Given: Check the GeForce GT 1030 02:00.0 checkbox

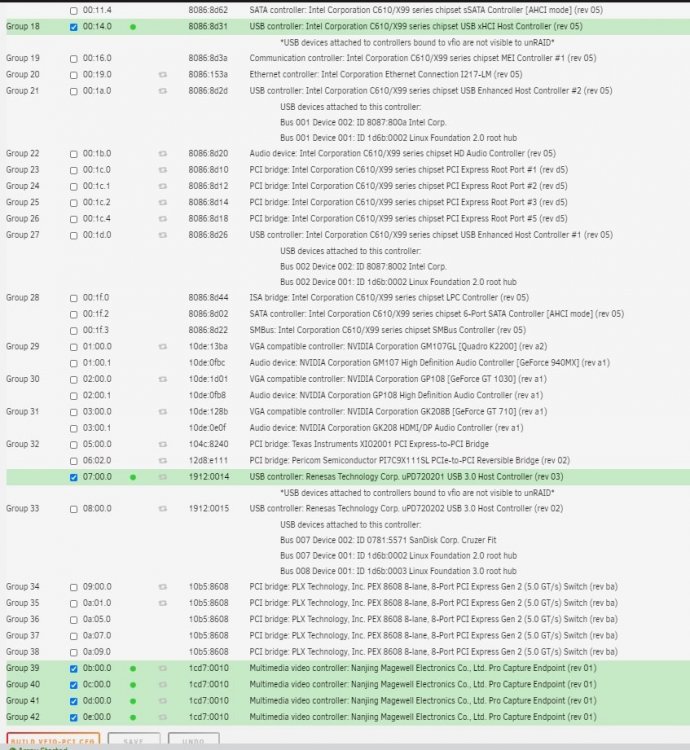Looking at the screenshot, I should pyautogui.click(x=74, y=379).
